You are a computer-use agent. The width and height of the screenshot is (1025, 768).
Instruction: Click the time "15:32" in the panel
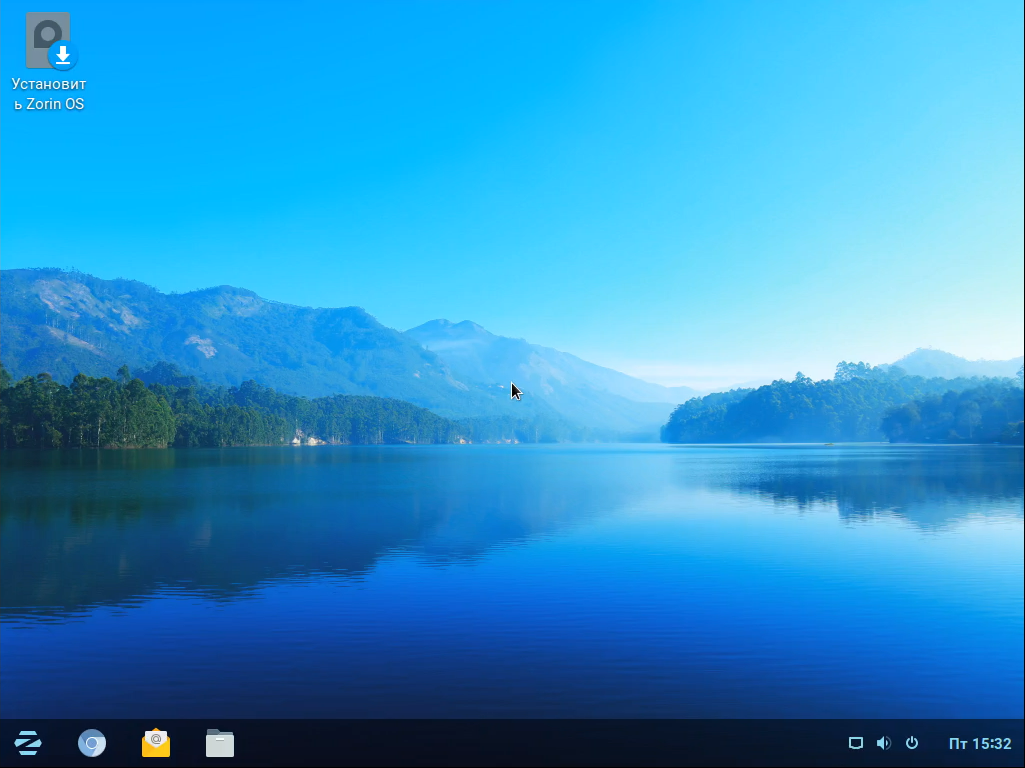point(992,743)
